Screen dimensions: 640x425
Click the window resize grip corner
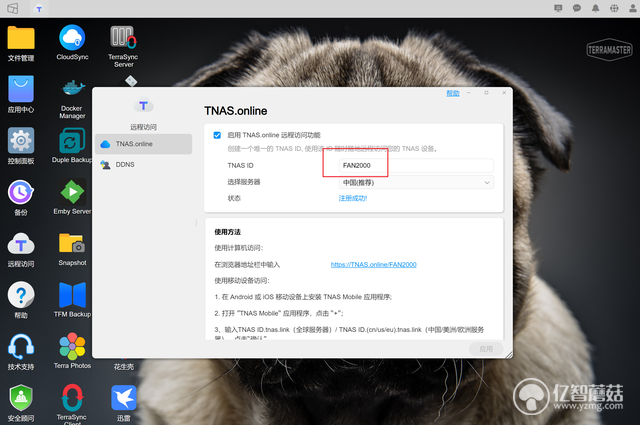[x=509, y=355]
